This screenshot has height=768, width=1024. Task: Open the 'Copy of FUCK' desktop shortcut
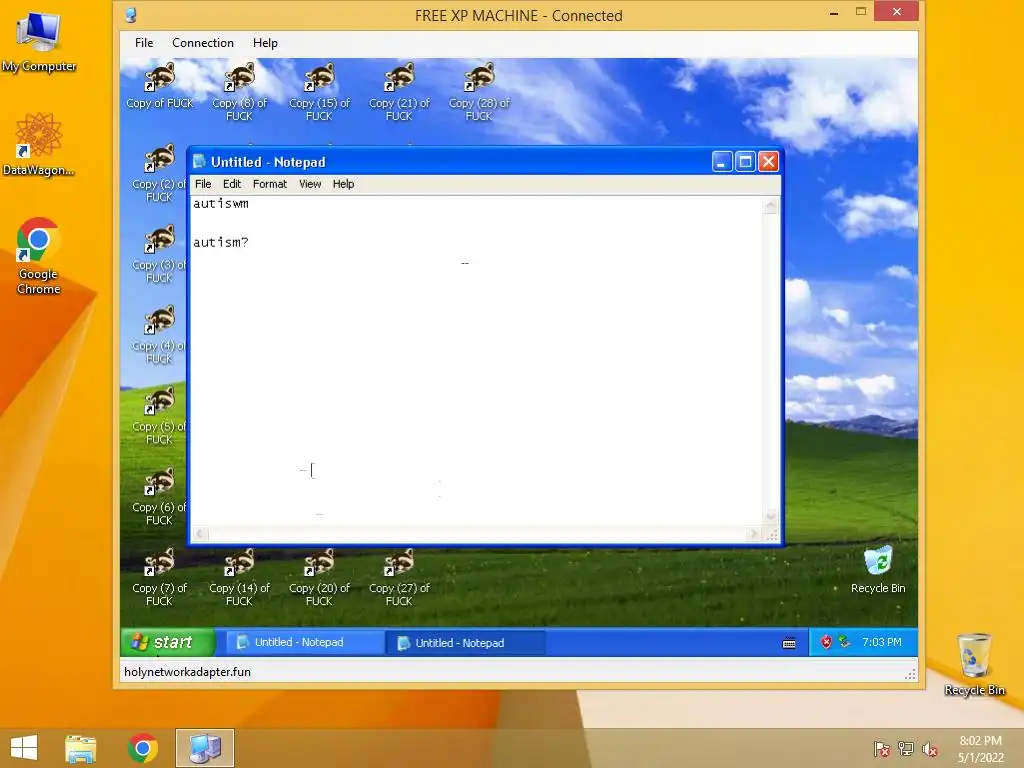pos(160,86)
